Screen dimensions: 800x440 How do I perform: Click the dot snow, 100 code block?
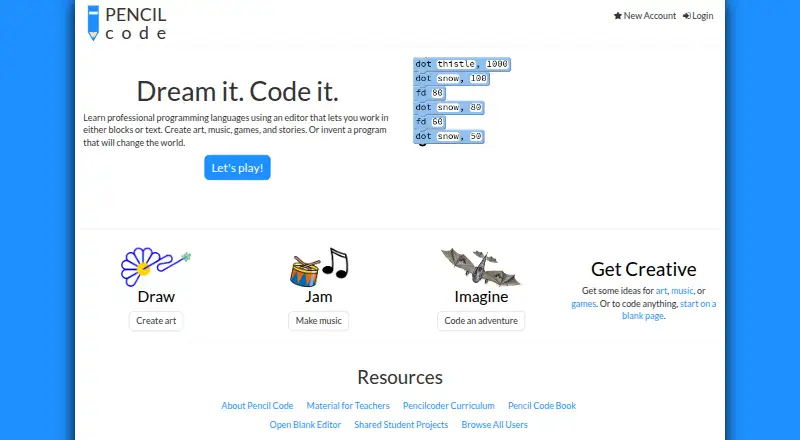pyautogui.click(x=452, y=79)
